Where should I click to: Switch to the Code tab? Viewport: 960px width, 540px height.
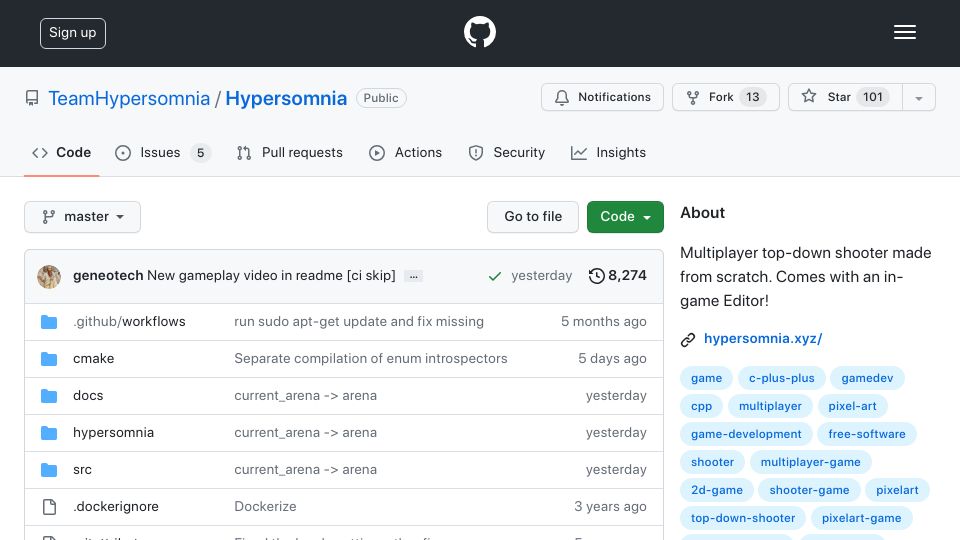tap(61, 152)
